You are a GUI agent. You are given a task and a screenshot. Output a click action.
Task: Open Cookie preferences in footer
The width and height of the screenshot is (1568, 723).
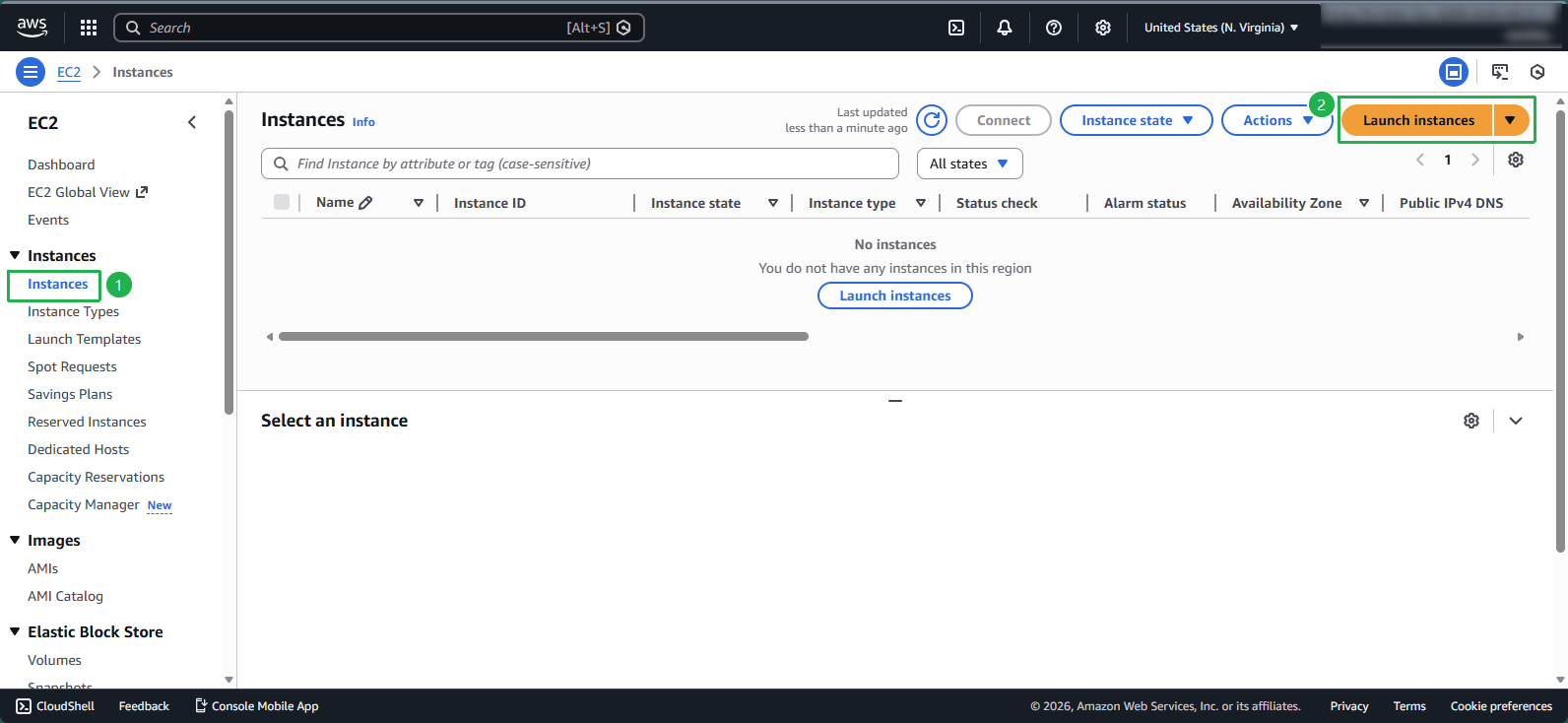pos(1501,706)
